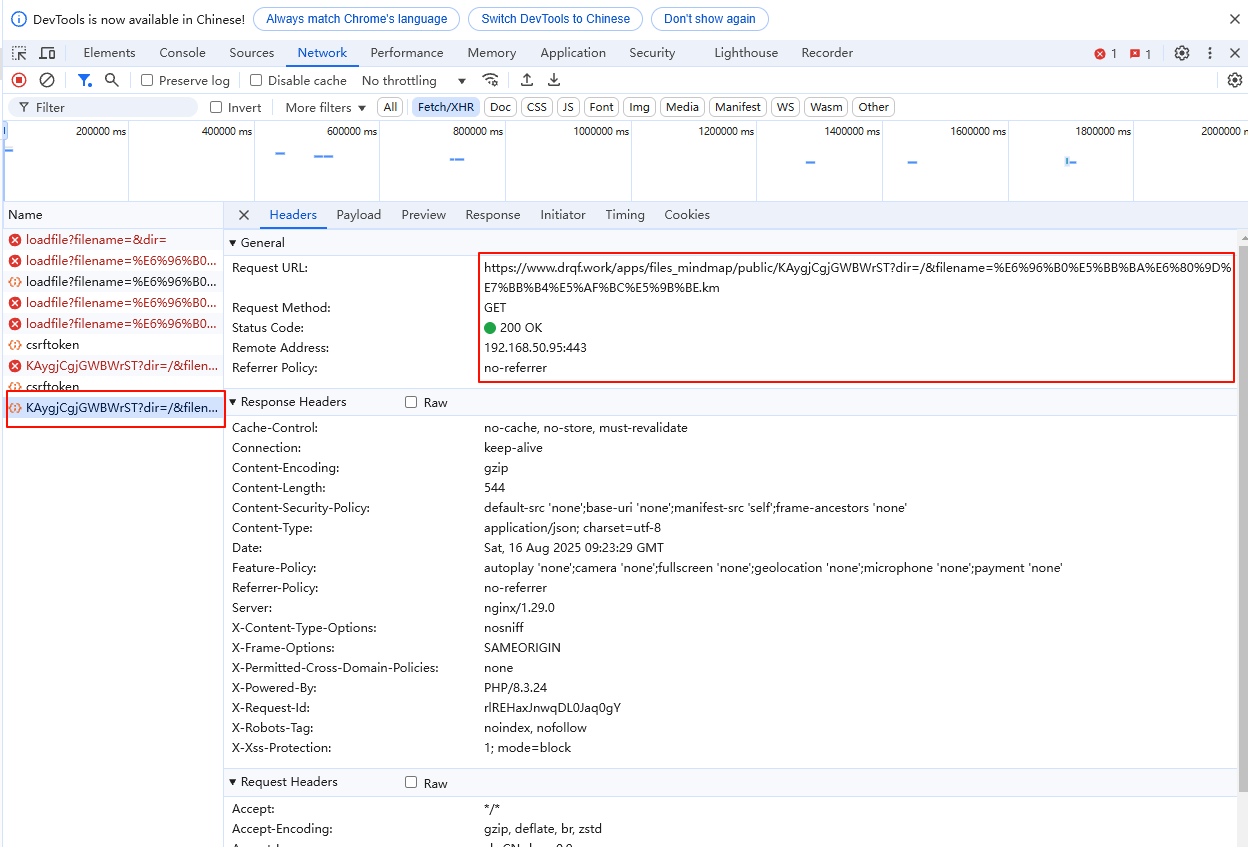Viewport: 1248px width, 847px height.
Task: Toggle the Wasm filter
Action: pyautogui.click(x=826, y=107)
